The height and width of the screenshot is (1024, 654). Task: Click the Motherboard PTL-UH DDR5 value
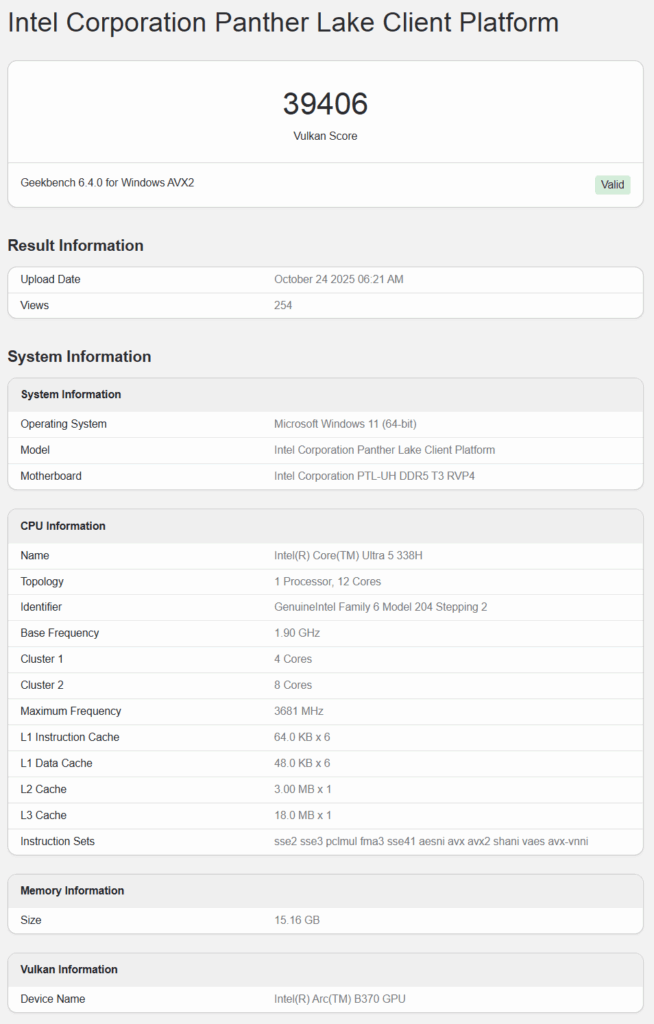(x=374, y=476)
